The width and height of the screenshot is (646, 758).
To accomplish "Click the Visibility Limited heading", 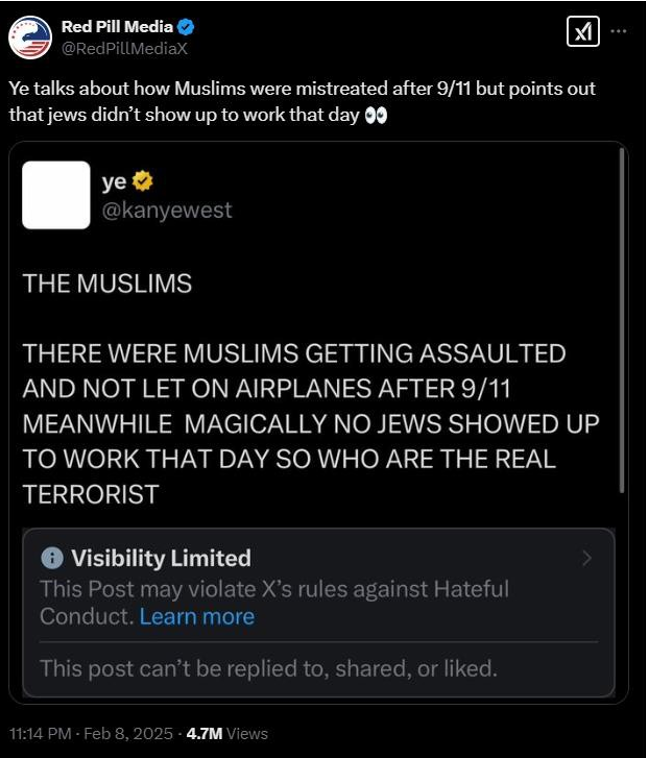I will click(161, 558).
